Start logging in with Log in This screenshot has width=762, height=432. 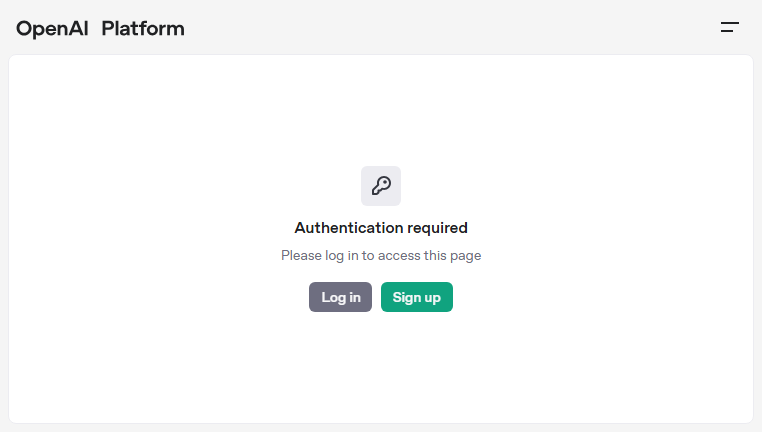pyautogui.click(x=340, y=297)
